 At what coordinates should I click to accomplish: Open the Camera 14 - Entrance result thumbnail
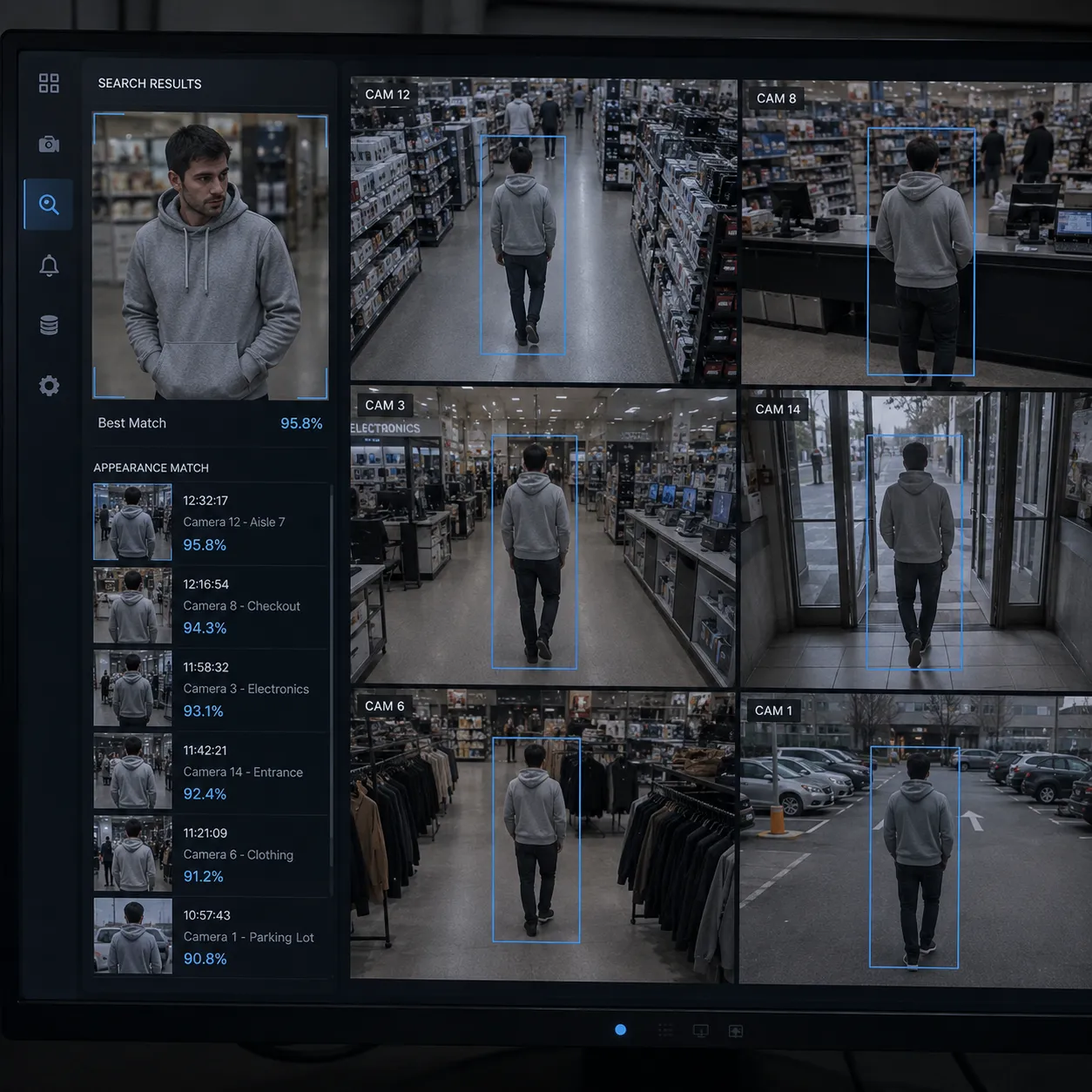coord(132,771)
